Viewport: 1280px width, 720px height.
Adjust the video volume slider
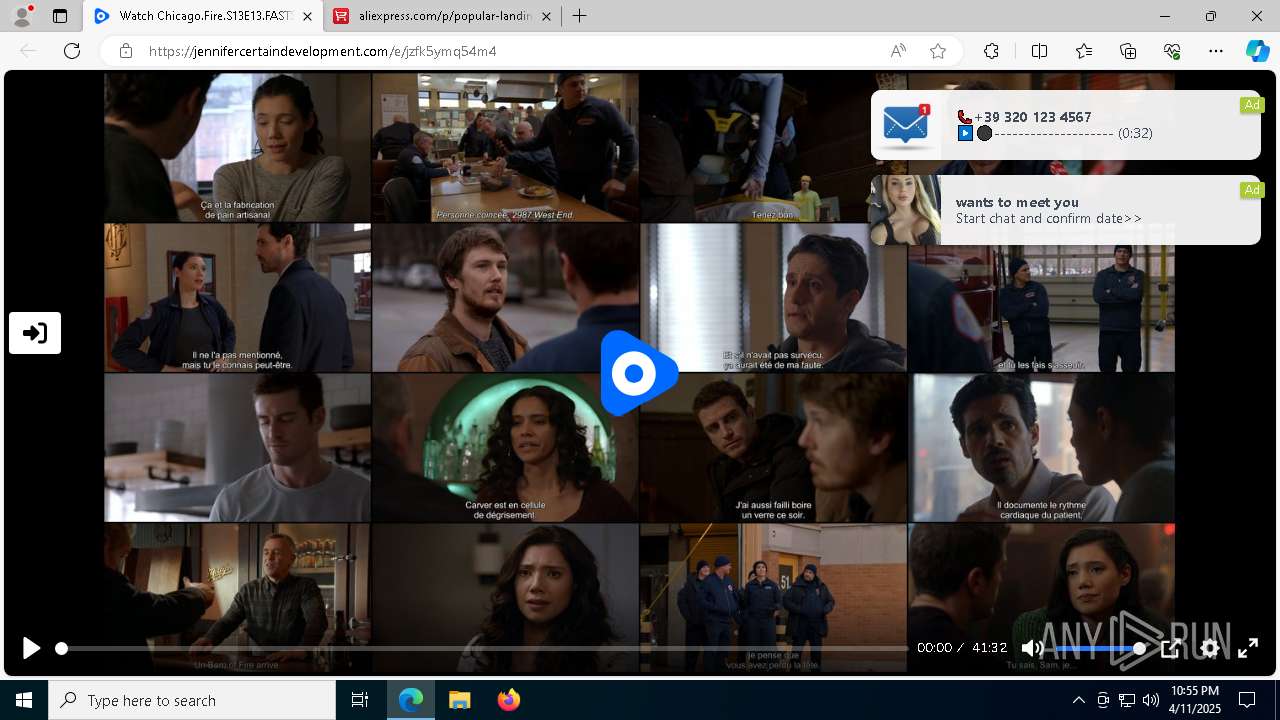1098,648
